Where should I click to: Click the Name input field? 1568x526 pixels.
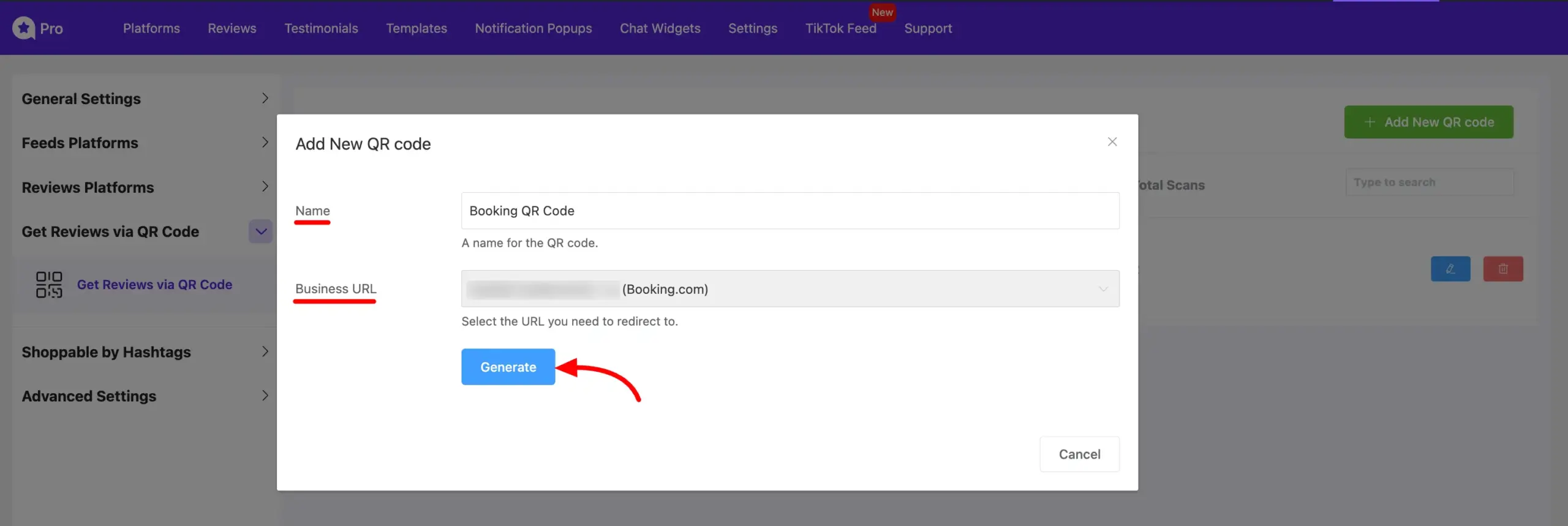(x=790, y=211)
